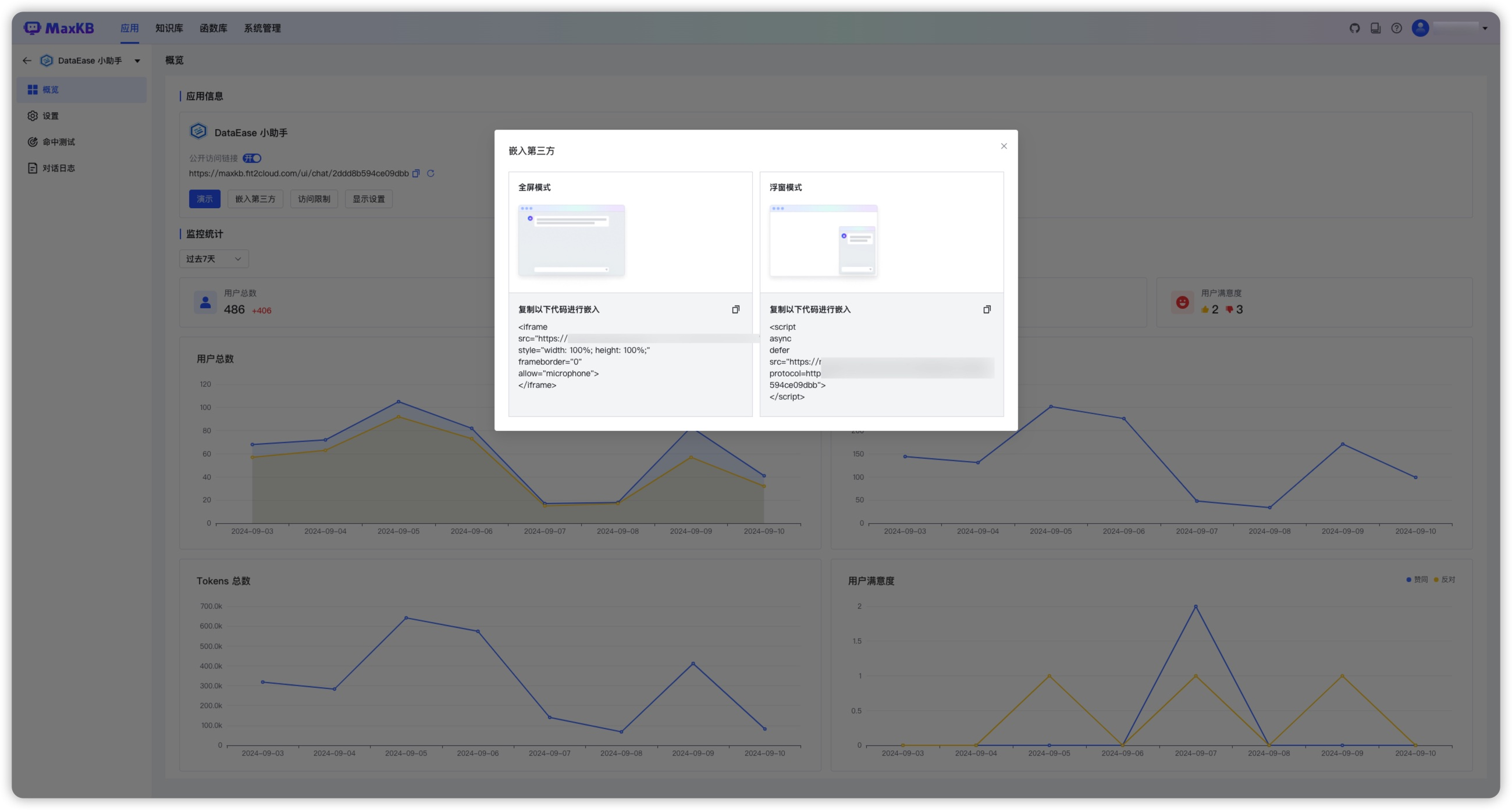Image resolution: width=1512 pixels, height=810 pixels.
Task: Copy the floating-window script embed code
Action: 987,309
